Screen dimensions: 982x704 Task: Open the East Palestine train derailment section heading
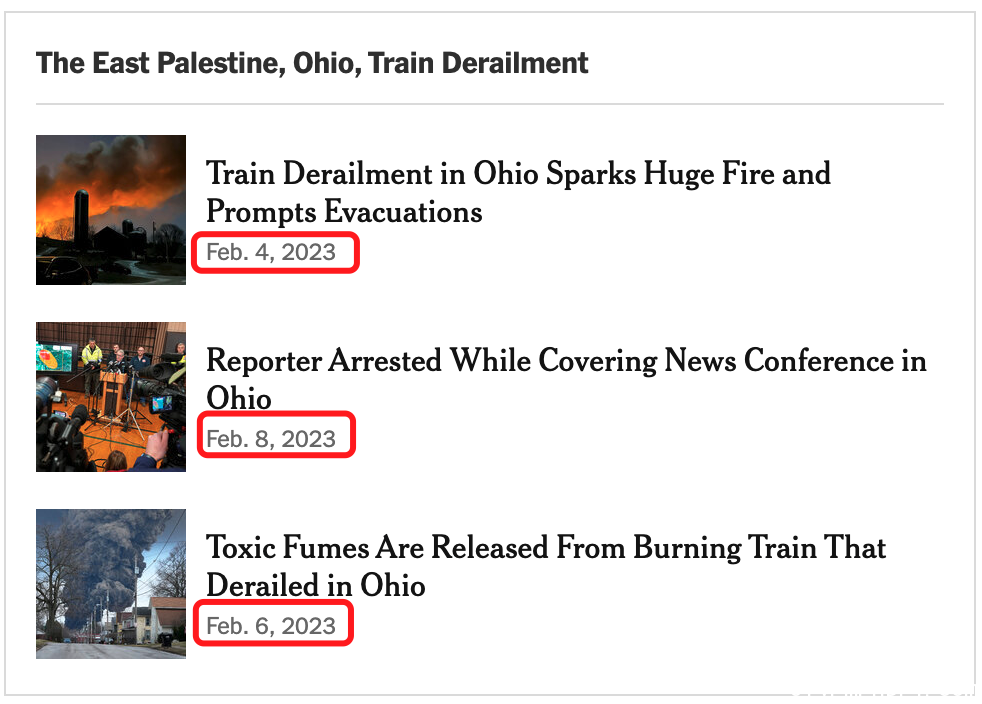click(312, 63)
